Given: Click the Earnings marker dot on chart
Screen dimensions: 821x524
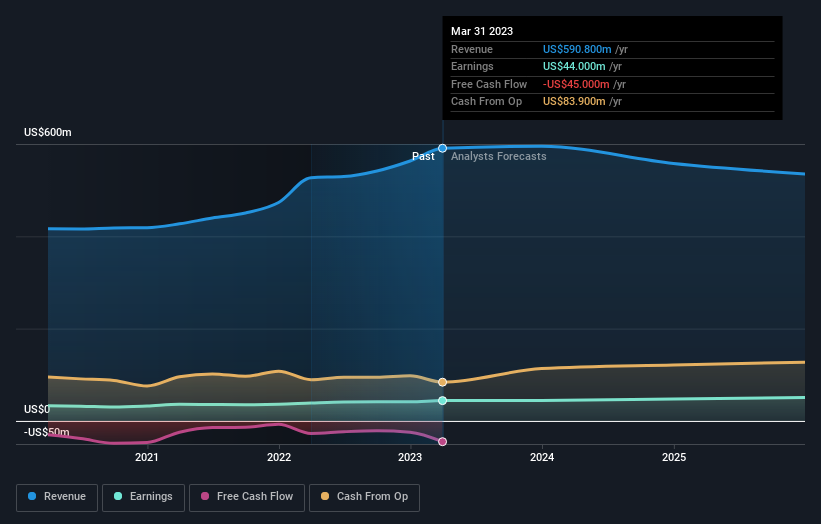Looking at the screenshot, I should click(442, 400).
